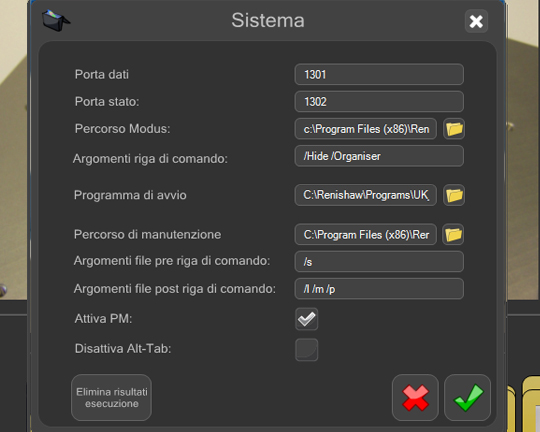Cancel changes with red X button
The width and height of the screenshot is (540, 432).
pos(415,398)
